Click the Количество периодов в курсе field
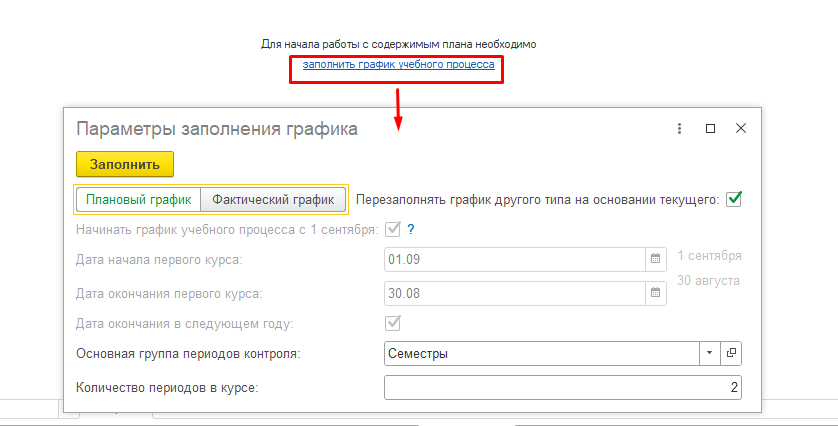Viewport: 838px width, 426px height. coord(562,388)
